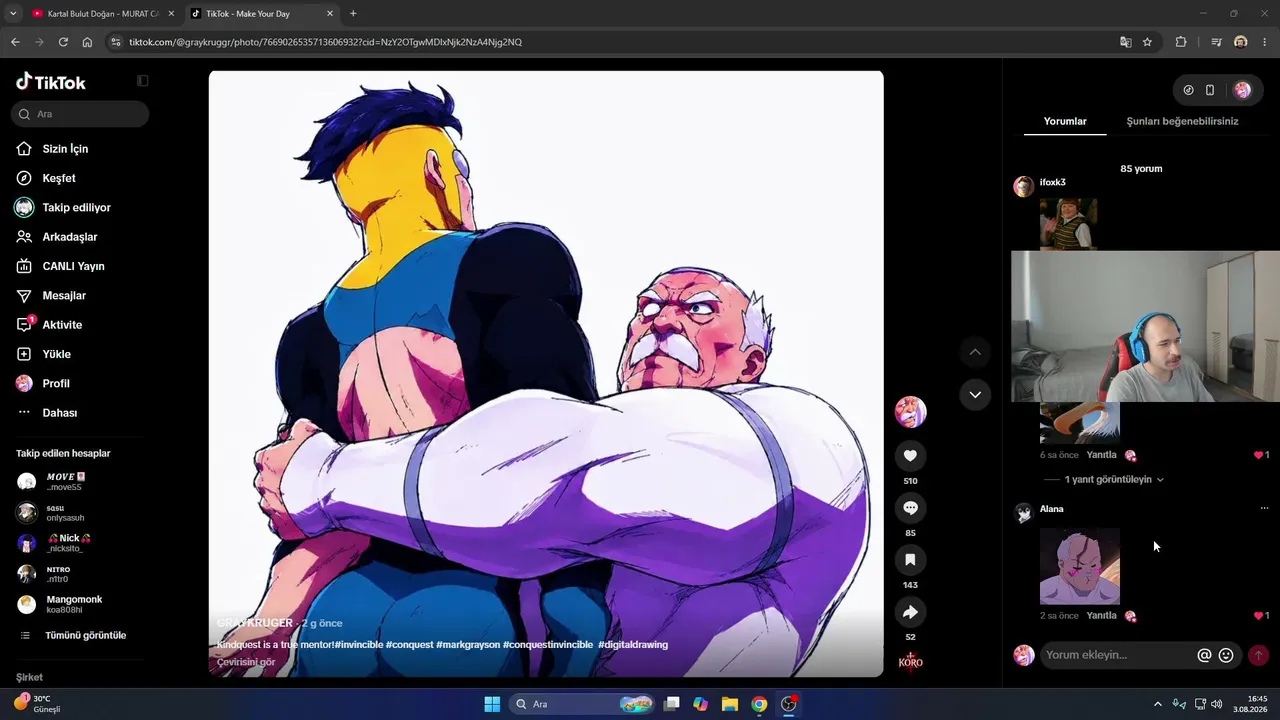Open GRAYKRUGER creator name link
This screenshot has height=720, width=1280.
point(255,623)
